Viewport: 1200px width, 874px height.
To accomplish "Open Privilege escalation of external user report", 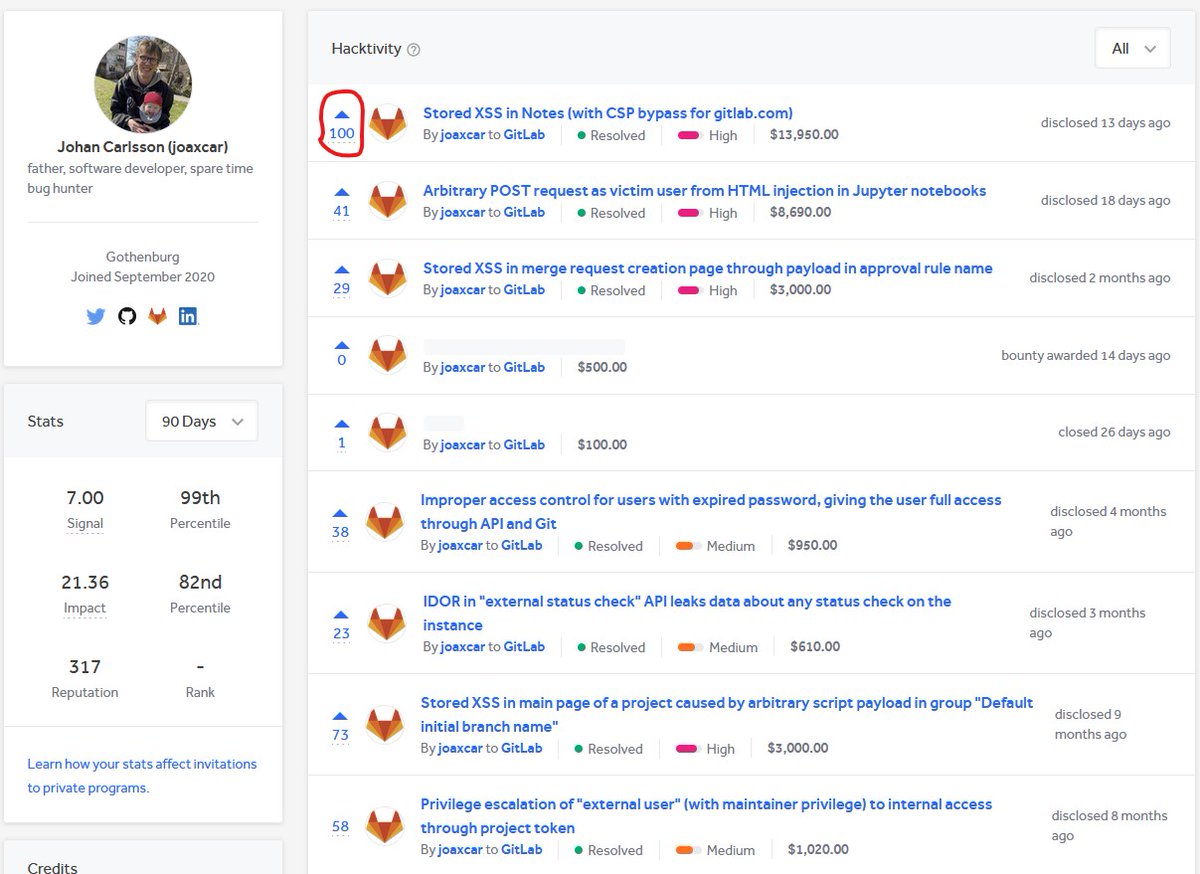I will pos(706,816).
